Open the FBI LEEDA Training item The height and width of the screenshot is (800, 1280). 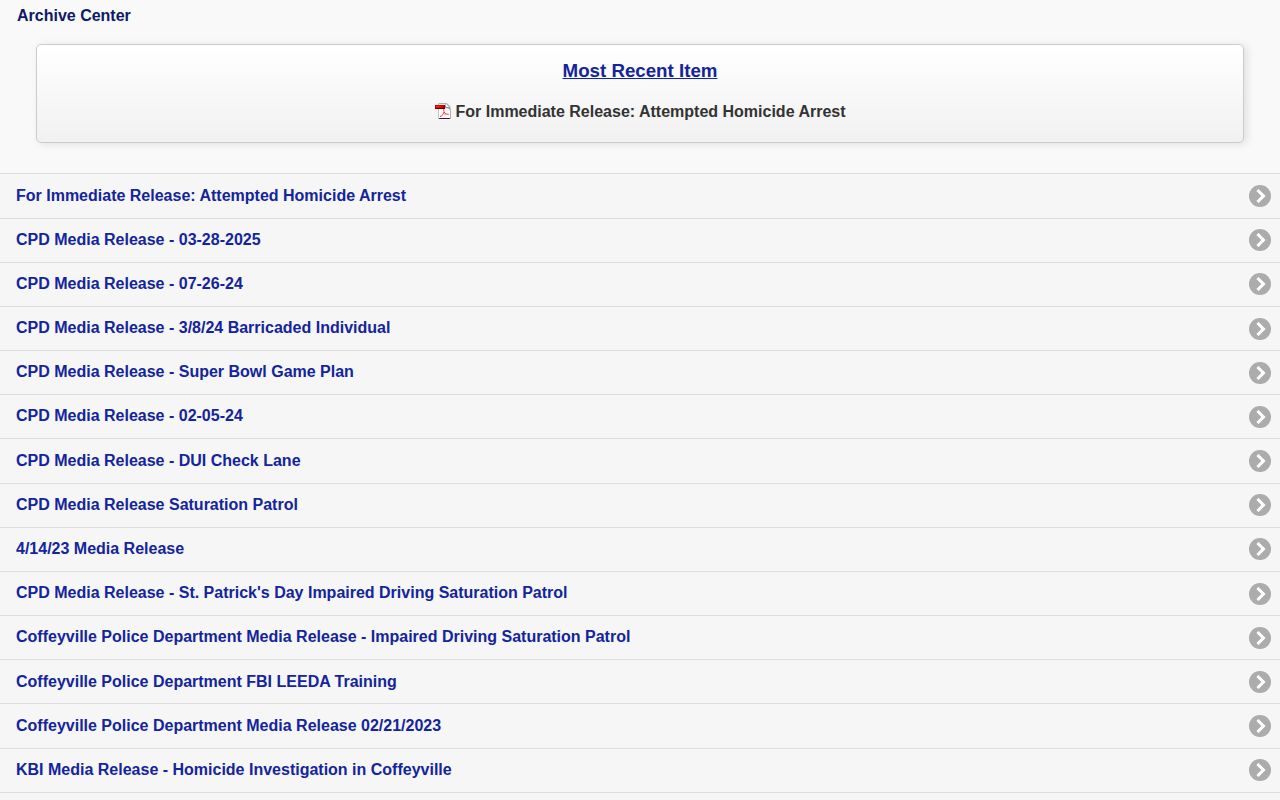(x=640, y=682)
